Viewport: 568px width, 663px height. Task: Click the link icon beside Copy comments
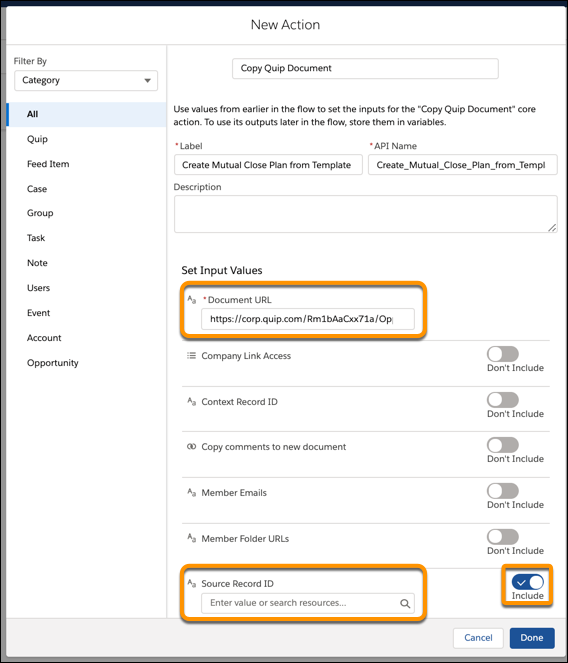pyautogui.click(x=192, y=447)
